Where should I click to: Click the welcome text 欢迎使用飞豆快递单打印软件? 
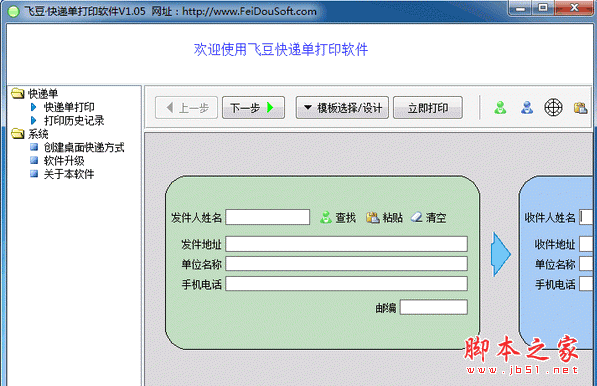point(281,49)
